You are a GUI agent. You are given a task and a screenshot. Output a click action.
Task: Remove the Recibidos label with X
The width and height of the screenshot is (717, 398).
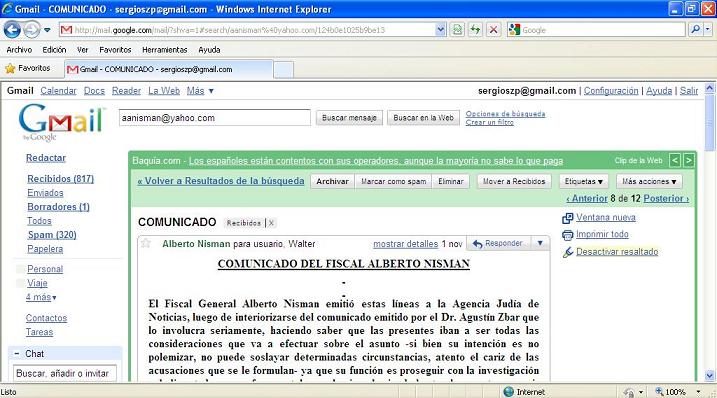tap(271, 223)
